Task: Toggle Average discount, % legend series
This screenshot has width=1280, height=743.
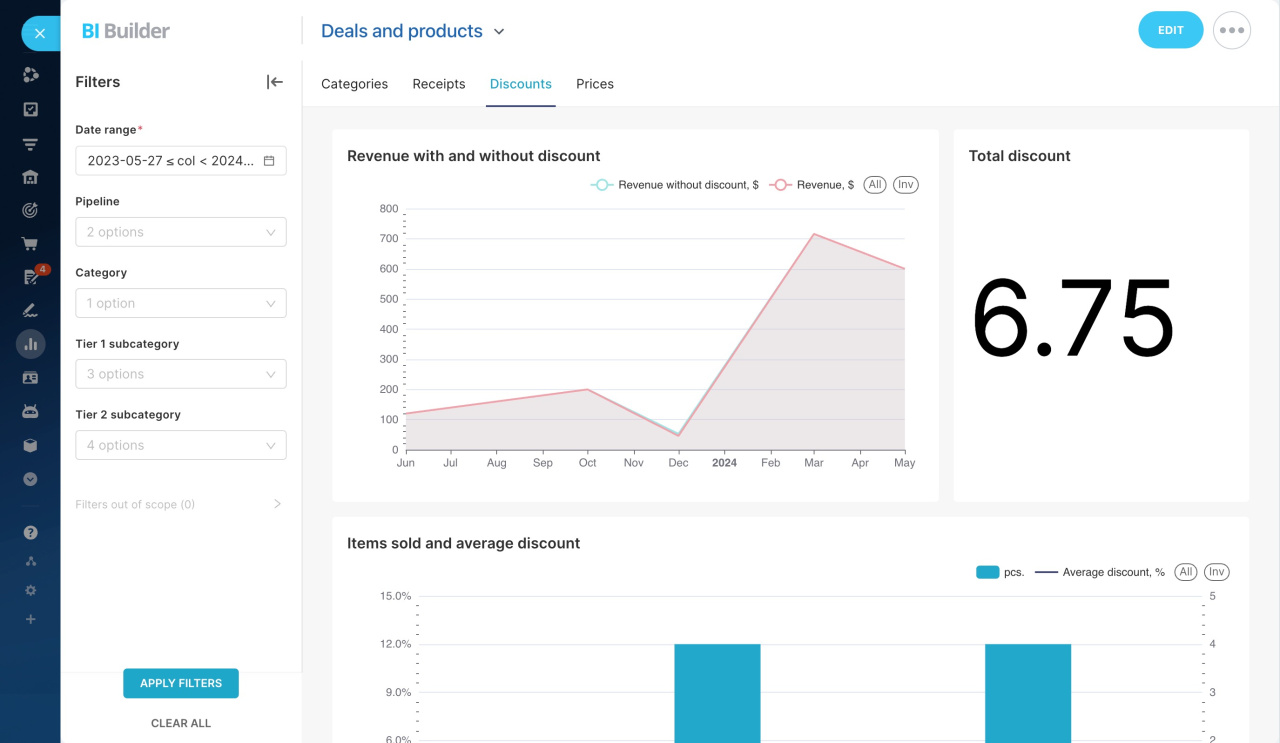Action: point(1100,572)
